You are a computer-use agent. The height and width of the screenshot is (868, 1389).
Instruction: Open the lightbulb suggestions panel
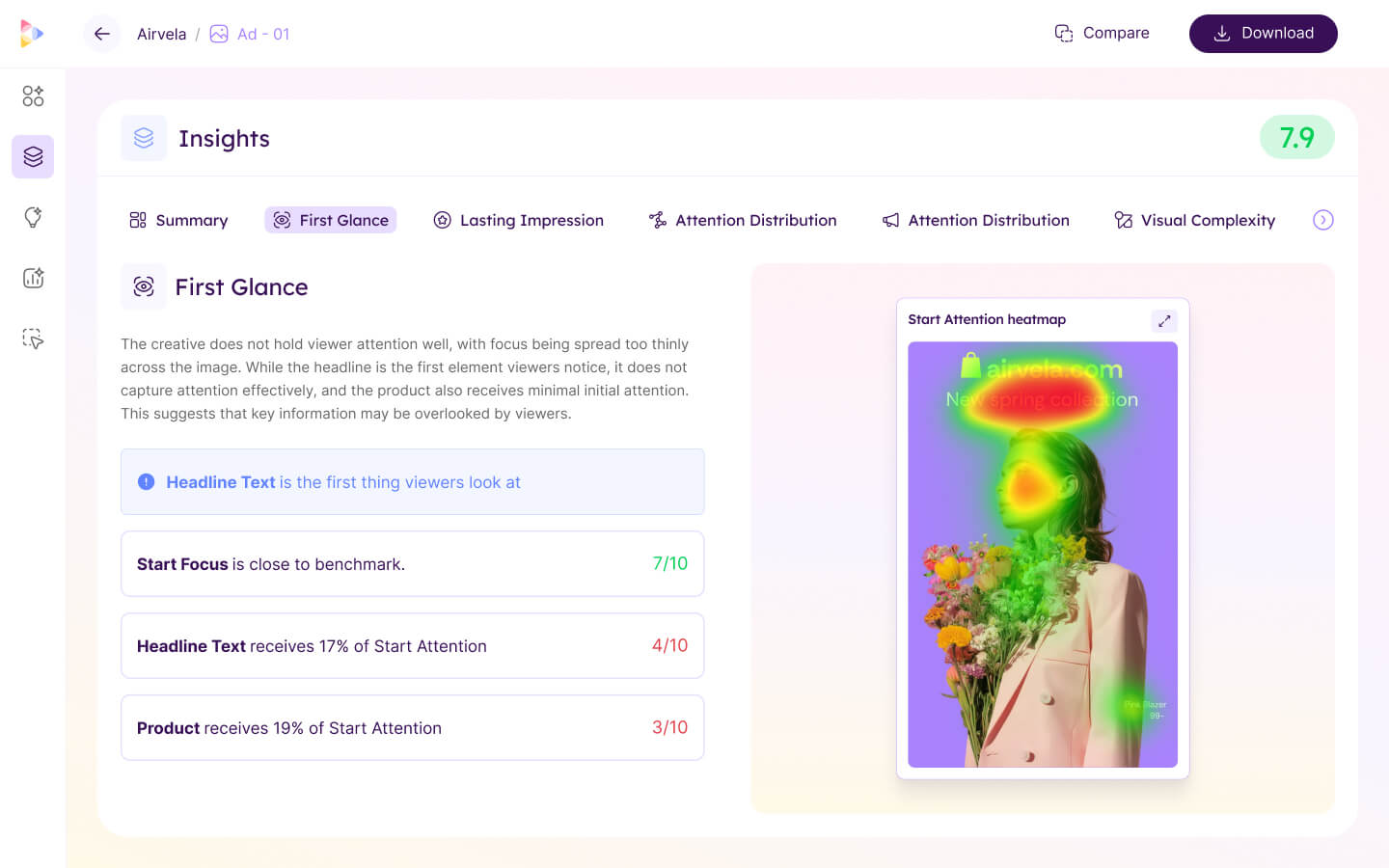pyautogui.click(x=32, y=217)
